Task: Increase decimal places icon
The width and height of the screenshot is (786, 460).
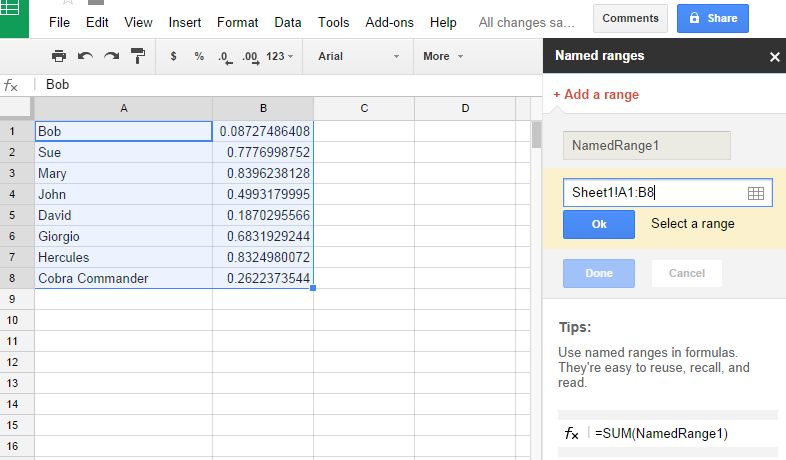Action: [250, 57]
